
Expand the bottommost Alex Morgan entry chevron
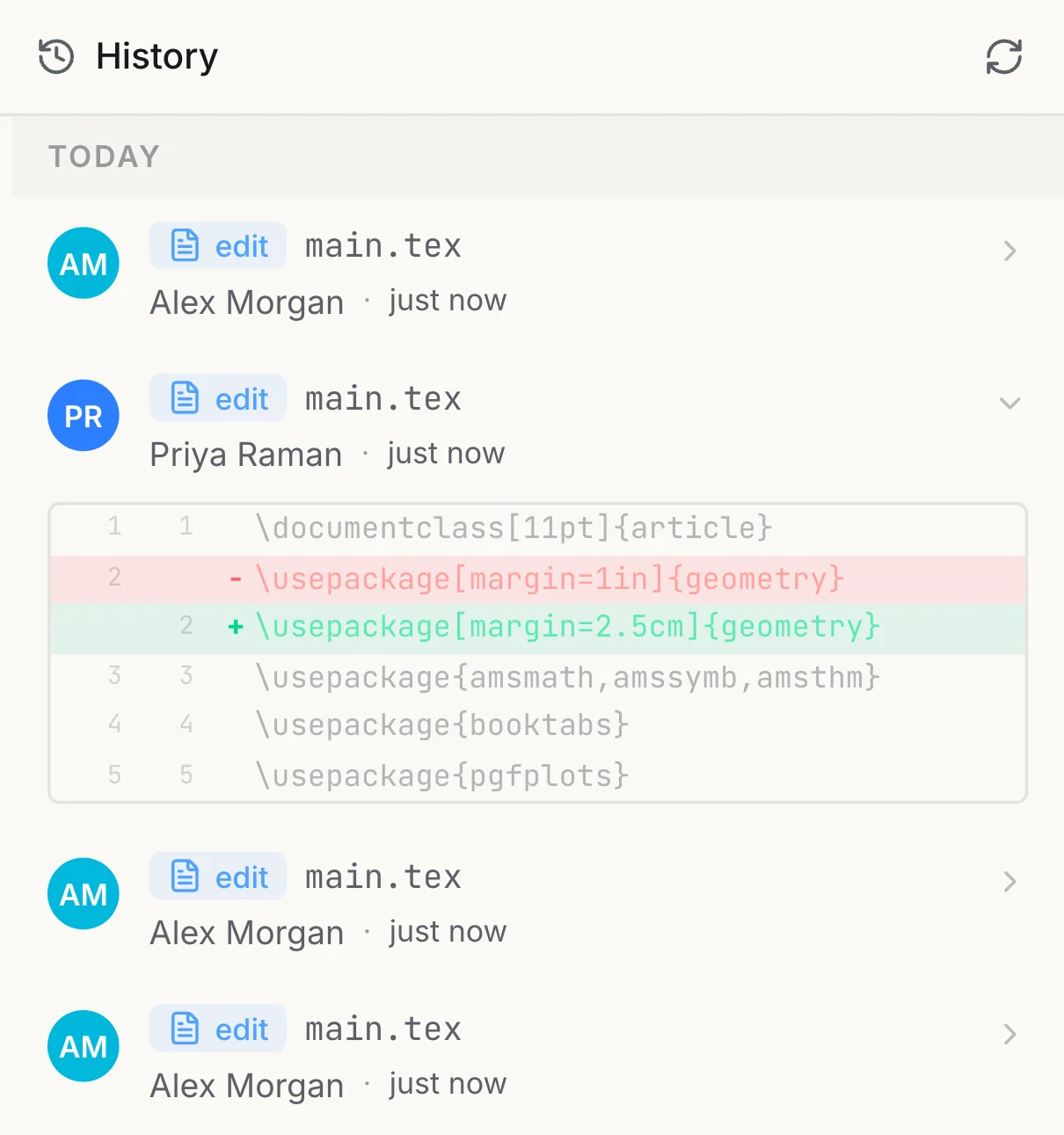[x=1010, y=1034]
